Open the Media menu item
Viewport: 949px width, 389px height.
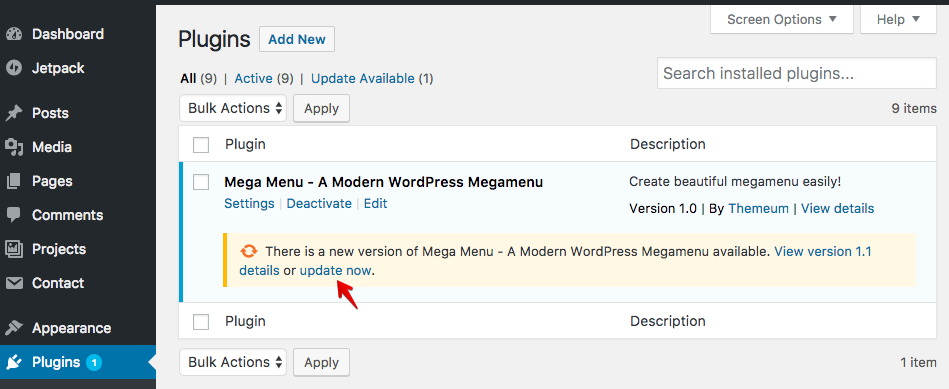click(x=77, y=147)
